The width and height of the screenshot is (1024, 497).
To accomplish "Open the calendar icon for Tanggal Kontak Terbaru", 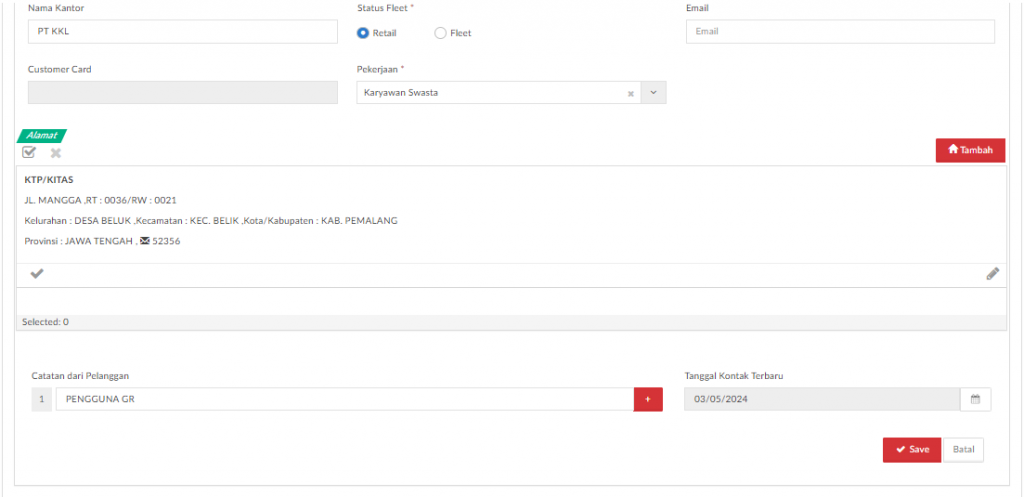I will click(975, 399).
